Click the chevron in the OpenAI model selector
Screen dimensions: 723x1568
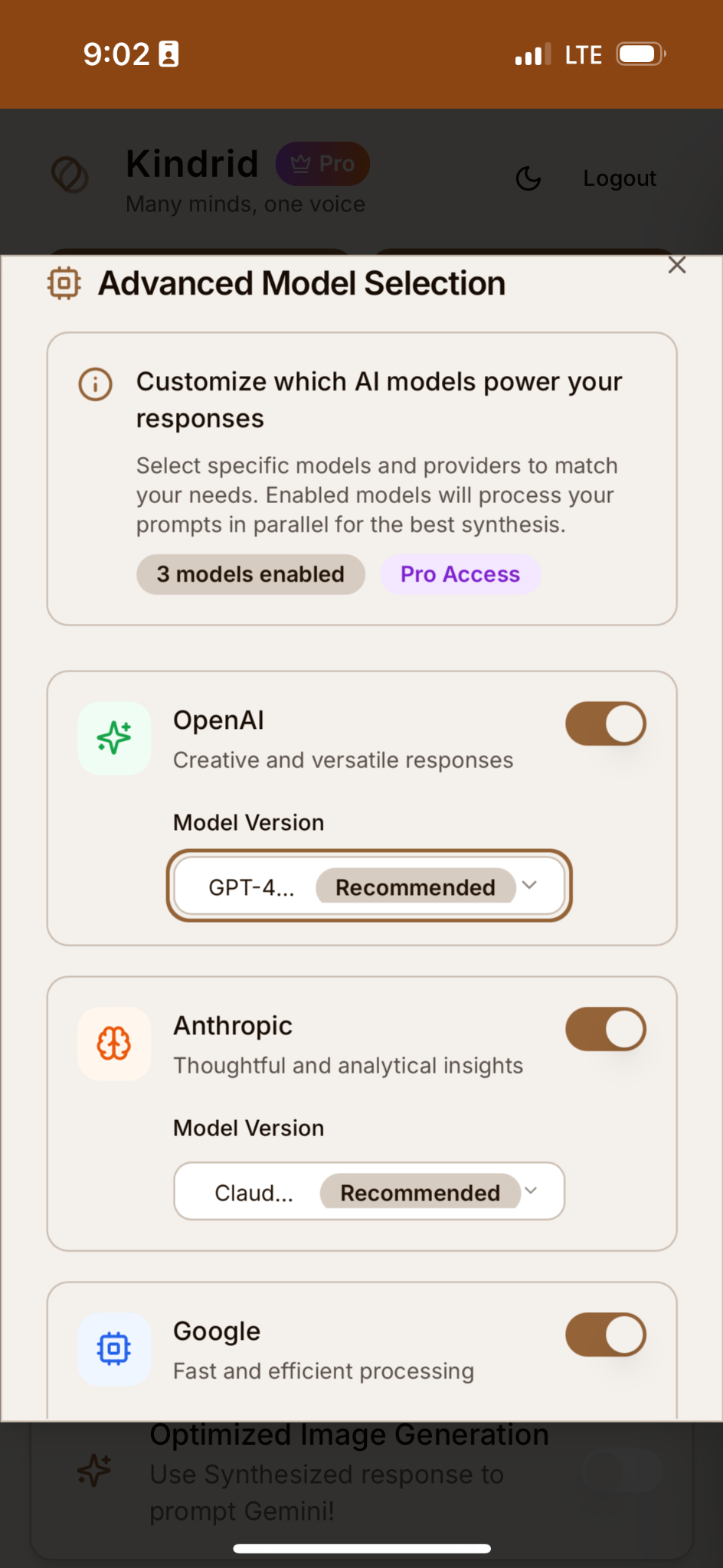pos(530,885)
